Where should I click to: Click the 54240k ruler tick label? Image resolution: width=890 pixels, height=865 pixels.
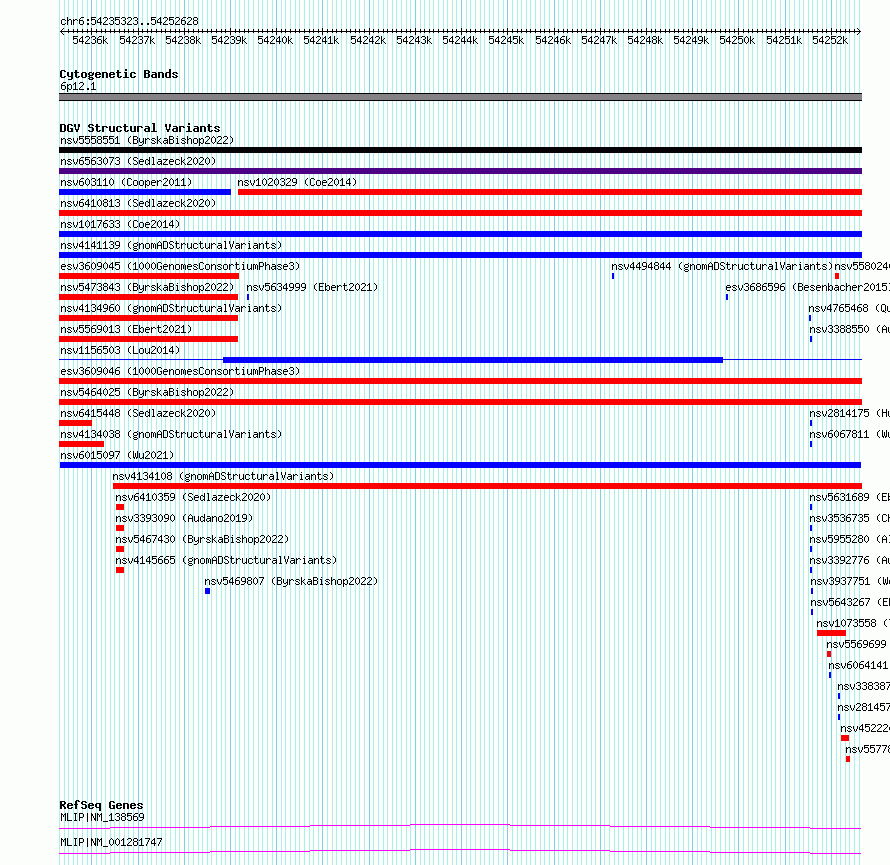(x=275, y=40)
